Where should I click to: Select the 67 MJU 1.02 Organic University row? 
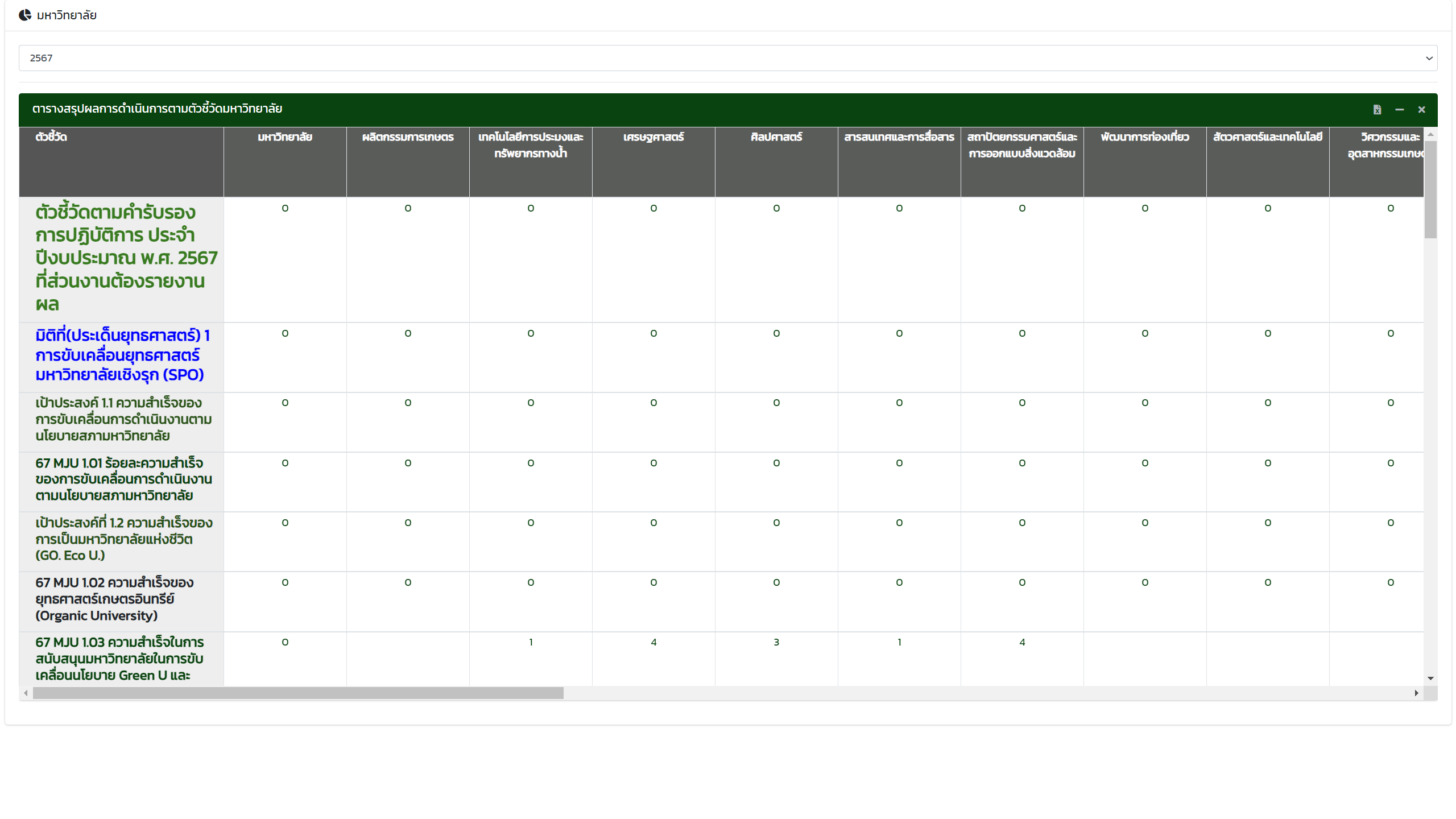[114, 599]
